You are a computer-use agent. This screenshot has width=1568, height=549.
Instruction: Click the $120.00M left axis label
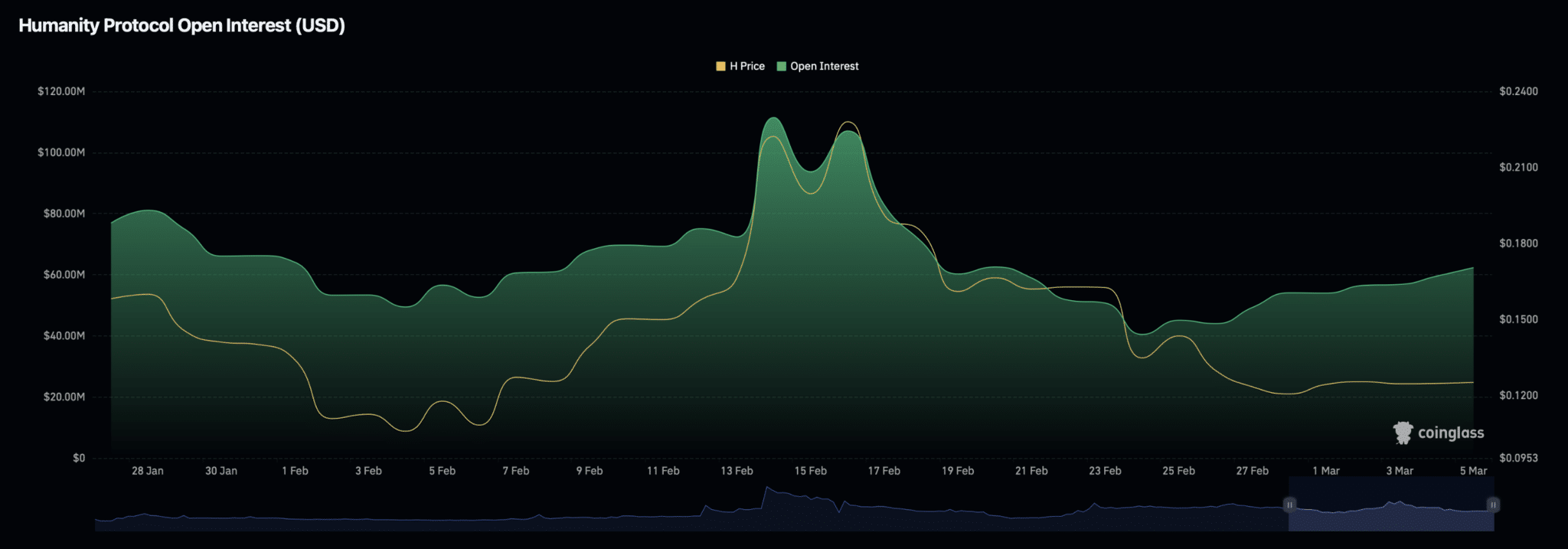pos(61,91)
